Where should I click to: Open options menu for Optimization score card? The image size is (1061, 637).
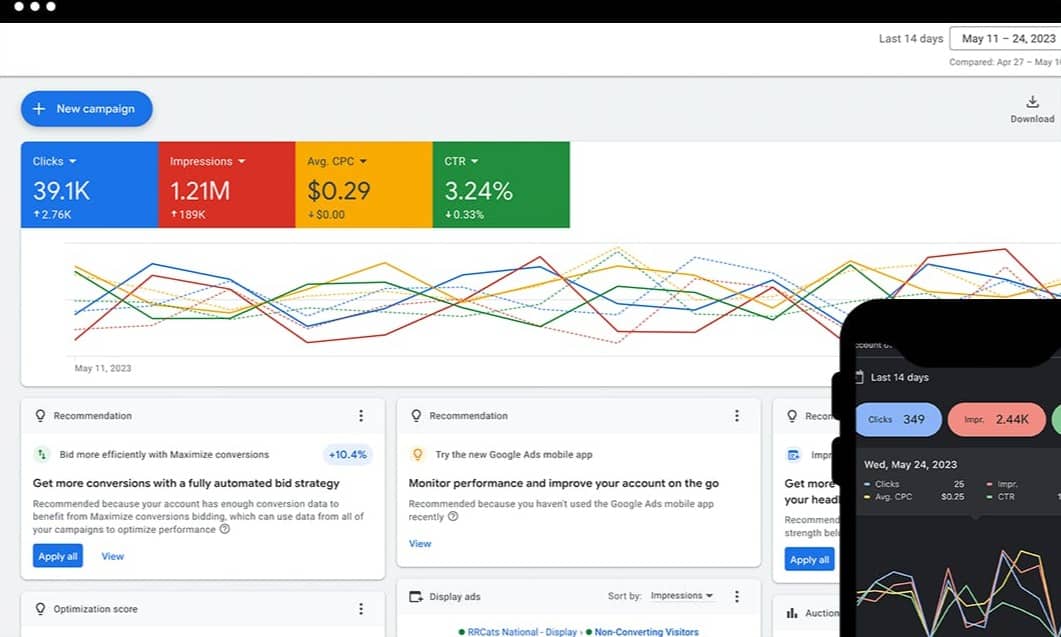(361, 609)
